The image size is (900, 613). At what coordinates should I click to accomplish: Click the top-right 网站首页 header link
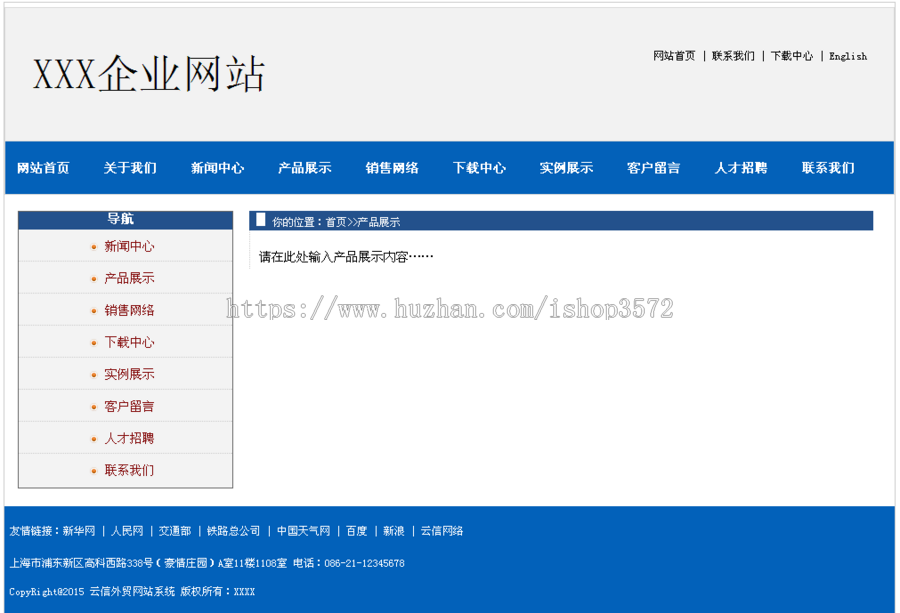coord(674,56)
